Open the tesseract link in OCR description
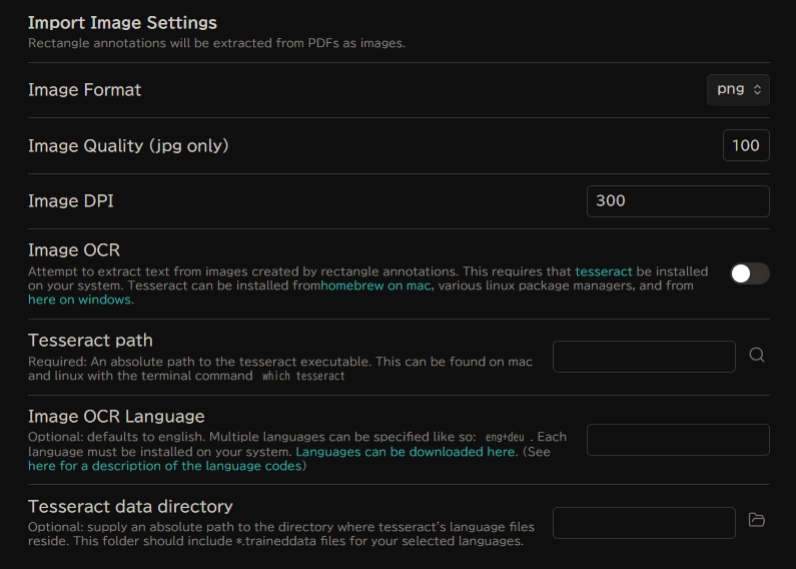The height and width of the screenshot is (569, 796). (x=604, y=271)
